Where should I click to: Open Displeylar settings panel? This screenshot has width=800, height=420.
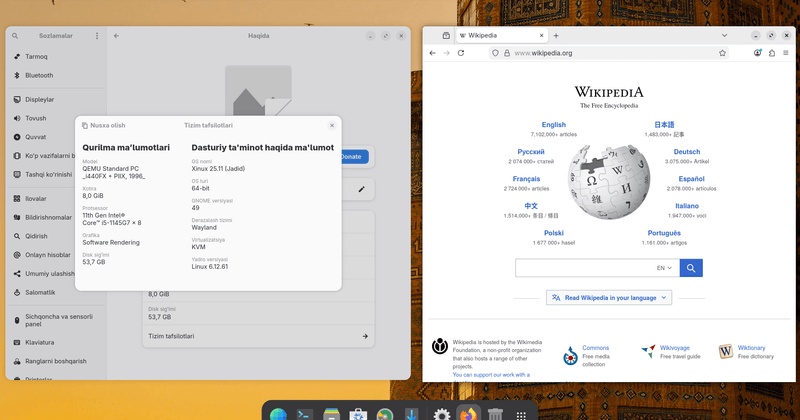click(x=56, y=100)
